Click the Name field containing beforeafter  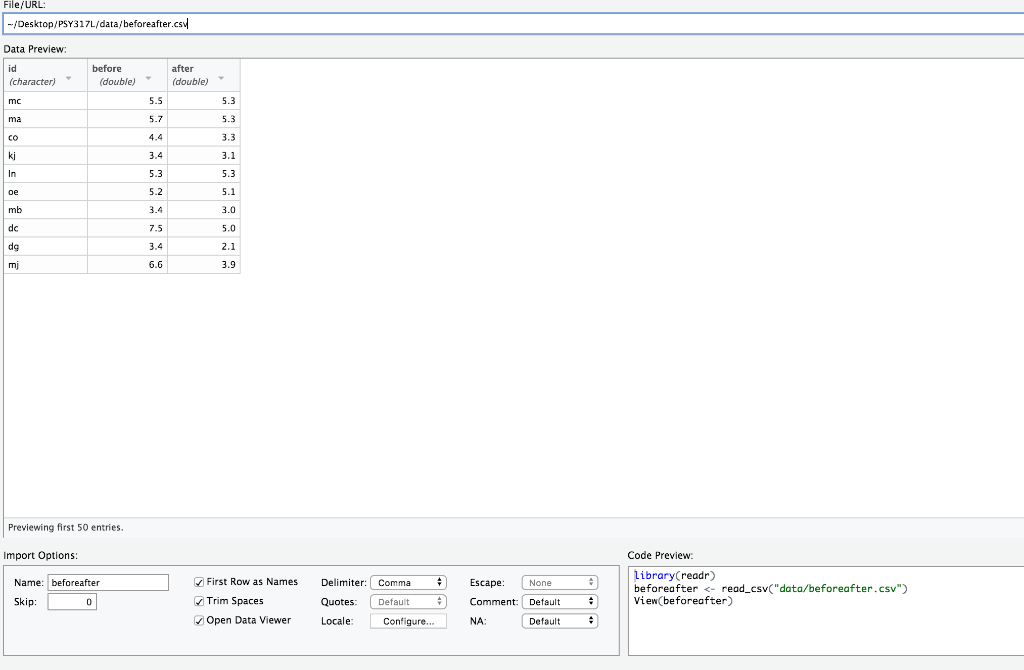point(107,582)
